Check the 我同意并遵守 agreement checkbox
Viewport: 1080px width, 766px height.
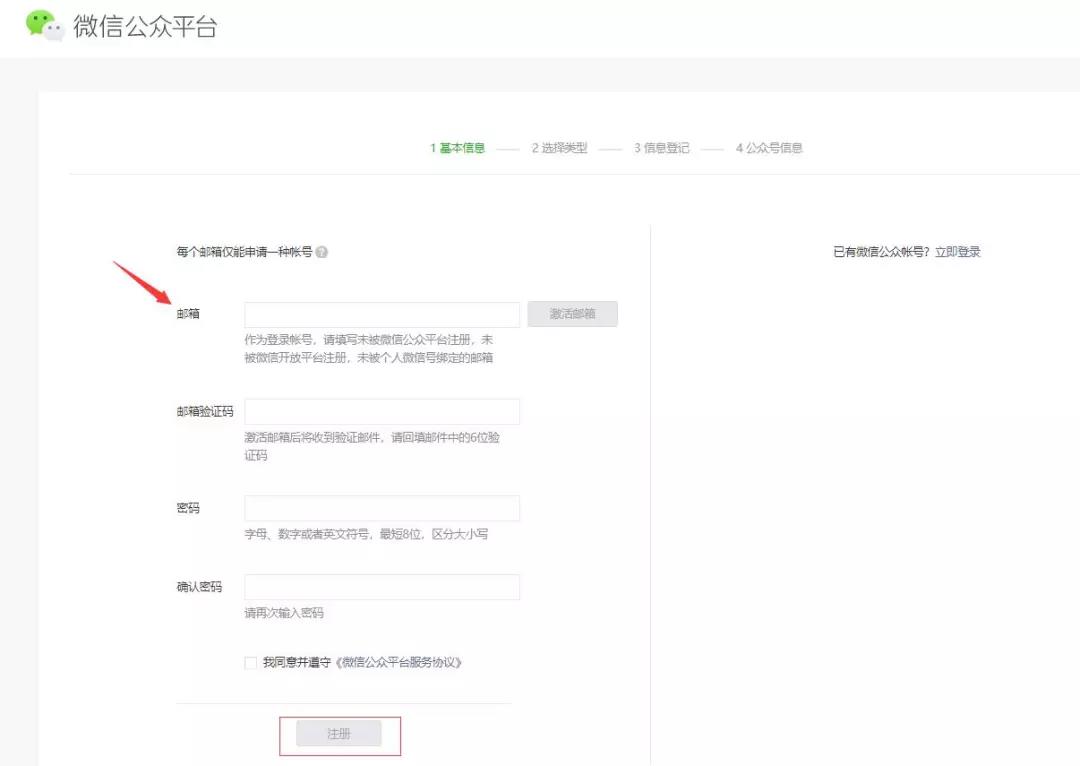pyautogui.click(x=250, y=662)
